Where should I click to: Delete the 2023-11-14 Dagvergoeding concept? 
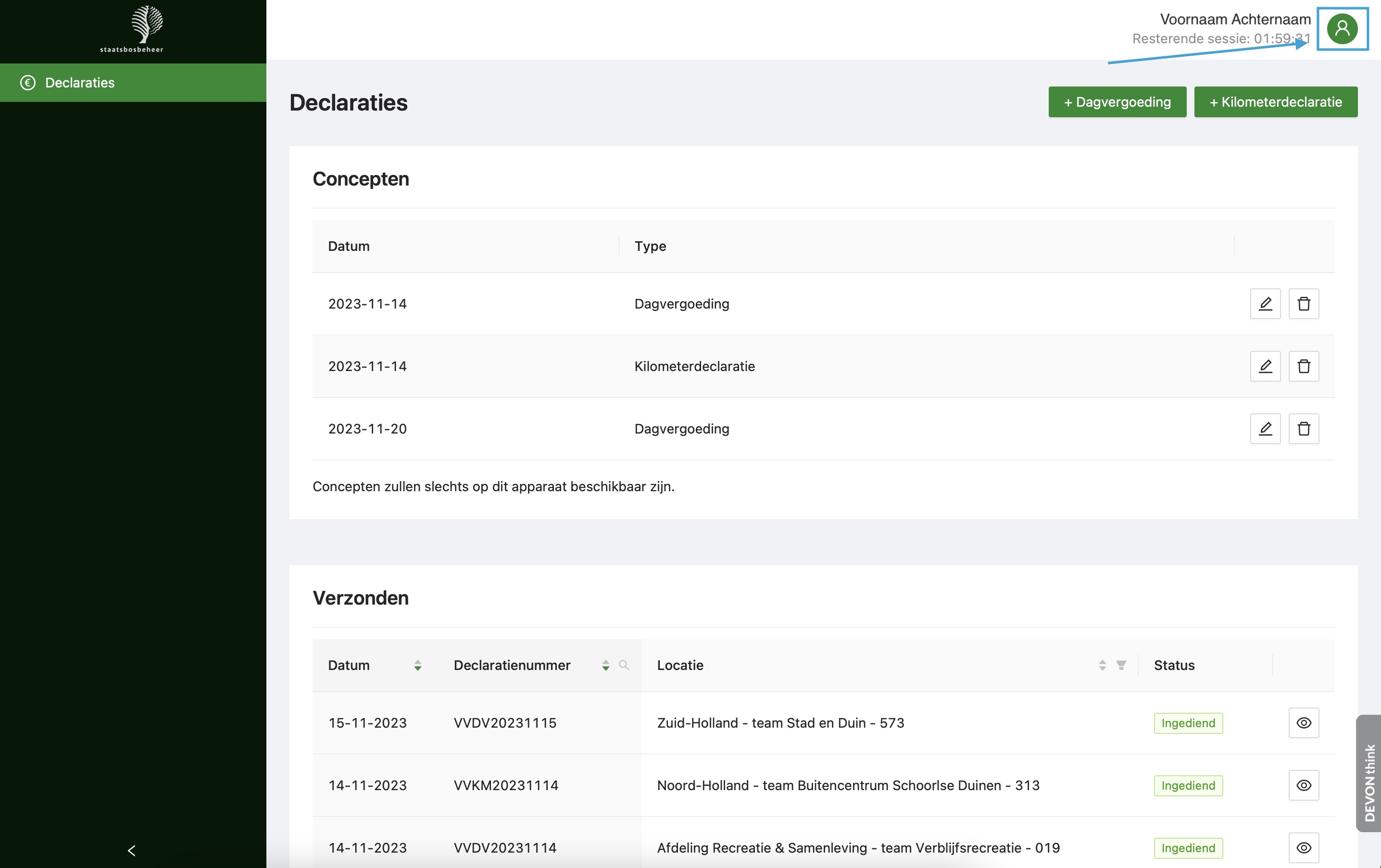[x=1303, y=304]
